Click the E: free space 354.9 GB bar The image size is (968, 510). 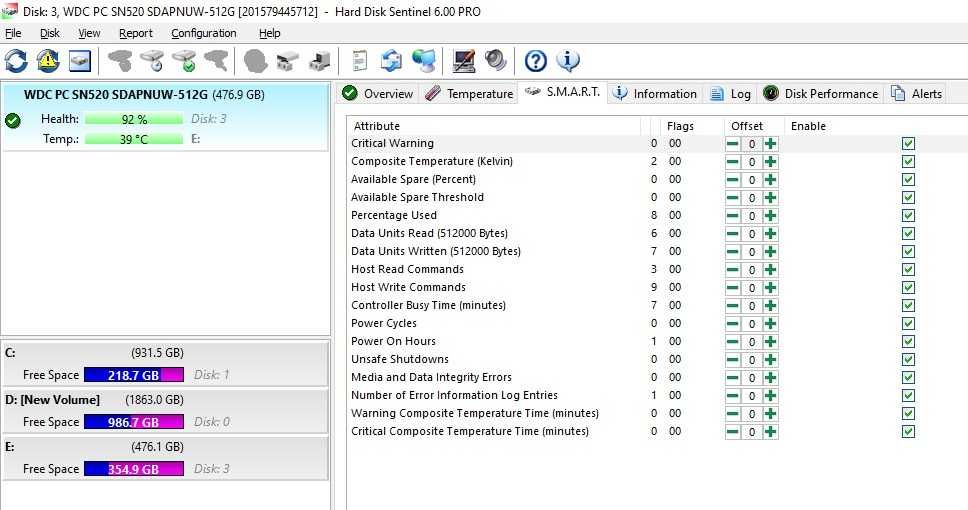133,469
